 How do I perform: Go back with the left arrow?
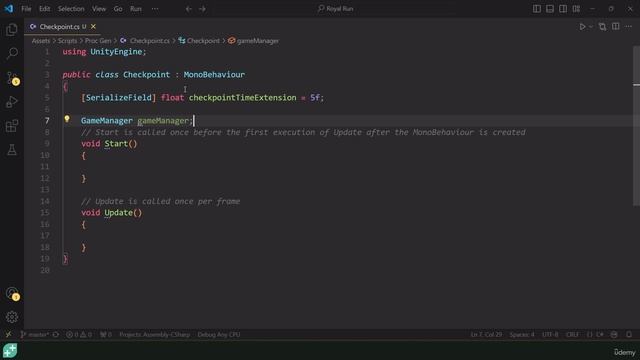tap(189, 9)
